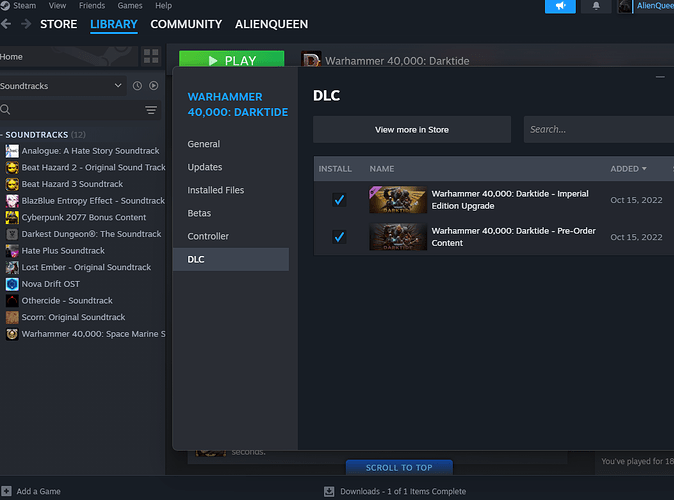The image size is (674, 500).
Task: Click the Downloads tray icon
Action: [x=329, y=491]
